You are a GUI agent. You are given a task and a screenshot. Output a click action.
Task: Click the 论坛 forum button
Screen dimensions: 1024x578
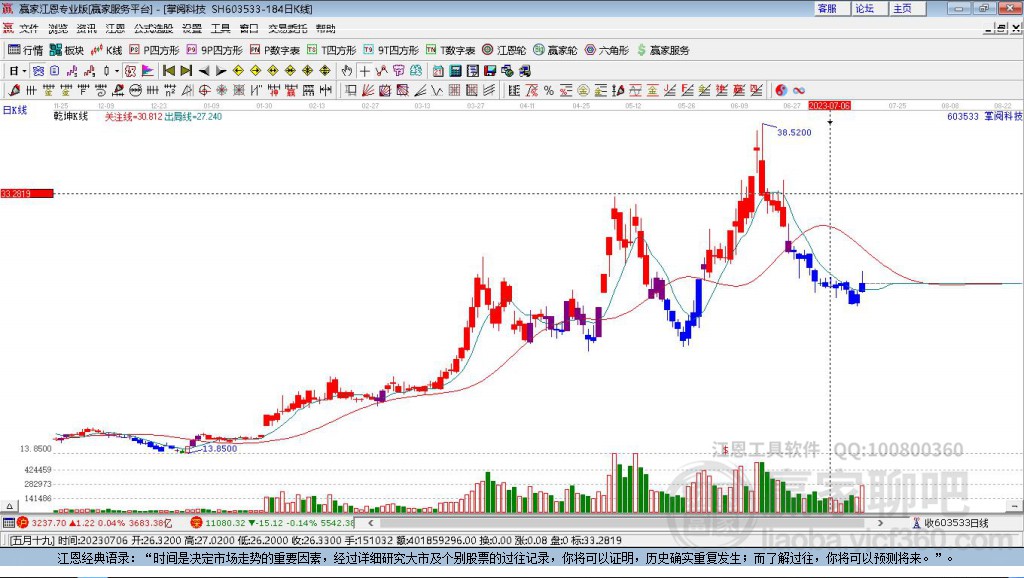tap(869, 8)
